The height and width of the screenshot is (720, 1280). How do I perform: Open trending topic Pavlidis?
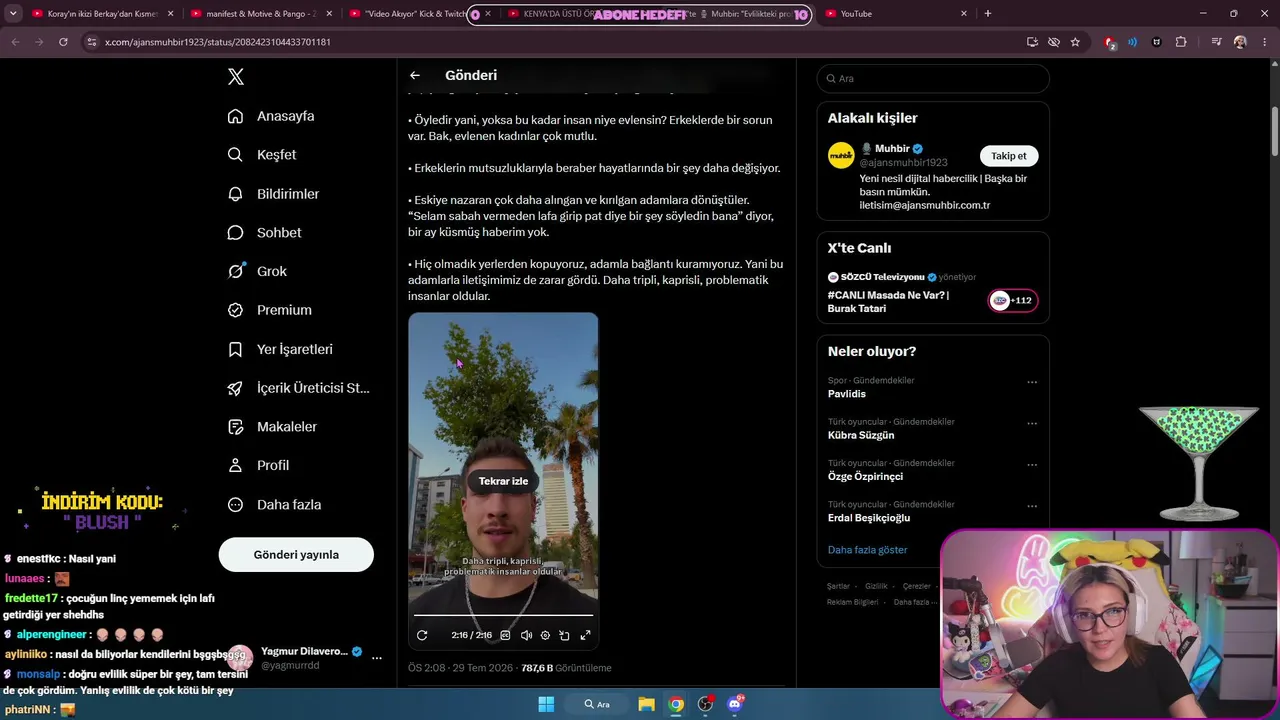(847, 394)
